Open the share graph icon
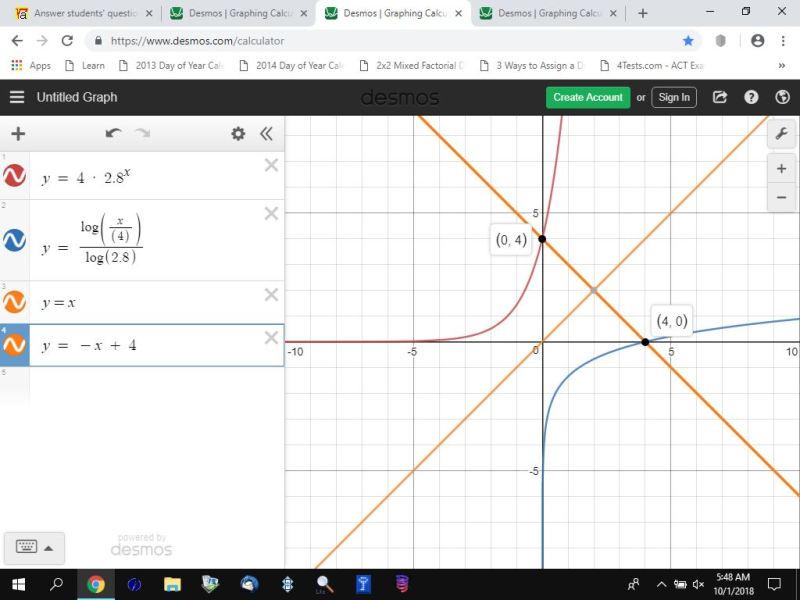The height and width of the screenshot is (600, 800). tap(719, 97)
